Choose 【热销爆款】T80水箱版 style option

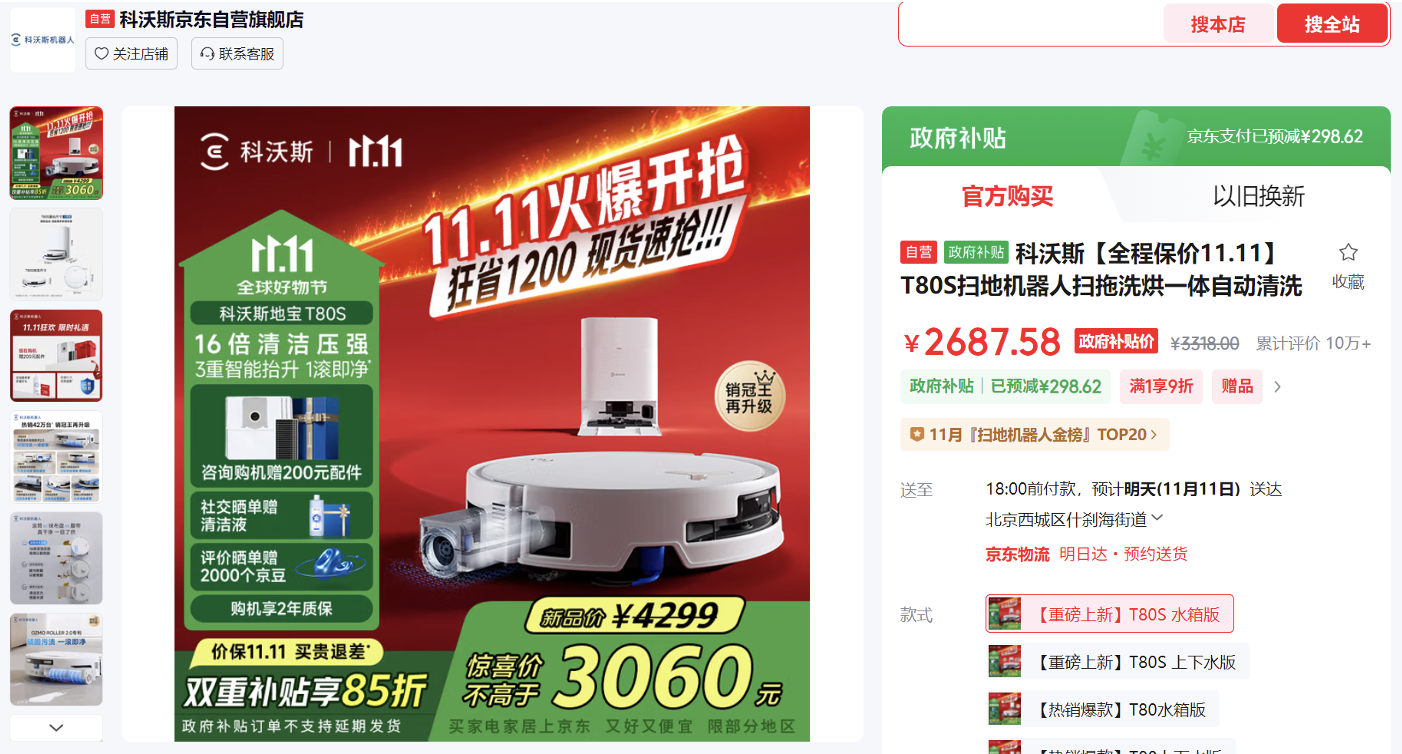pyautogui.click(x=1102, y=709)
